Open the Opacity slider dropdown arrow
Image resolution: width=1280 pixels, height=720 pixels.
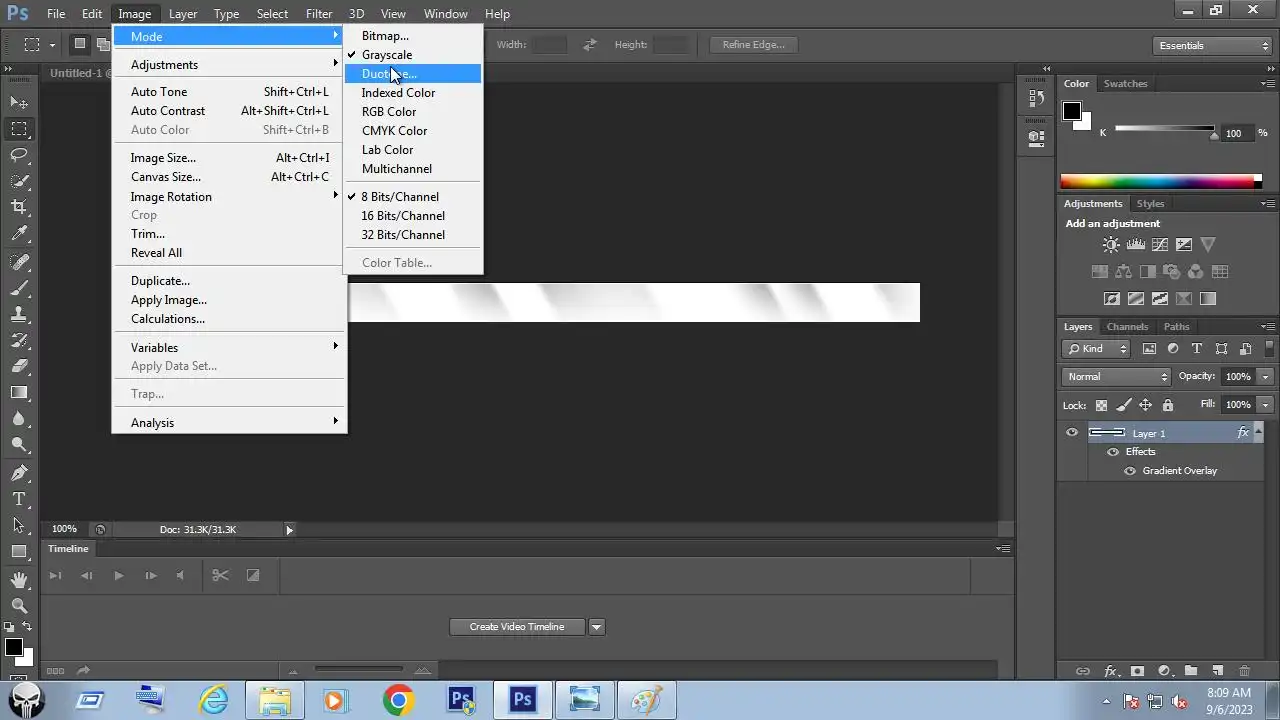1265,377
